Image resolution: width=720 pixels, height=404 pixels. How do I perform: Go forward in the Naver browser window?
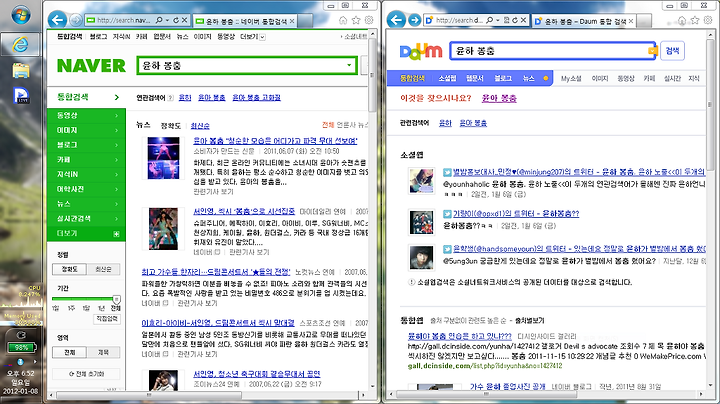pyautogui.click(x=76, y=20)
